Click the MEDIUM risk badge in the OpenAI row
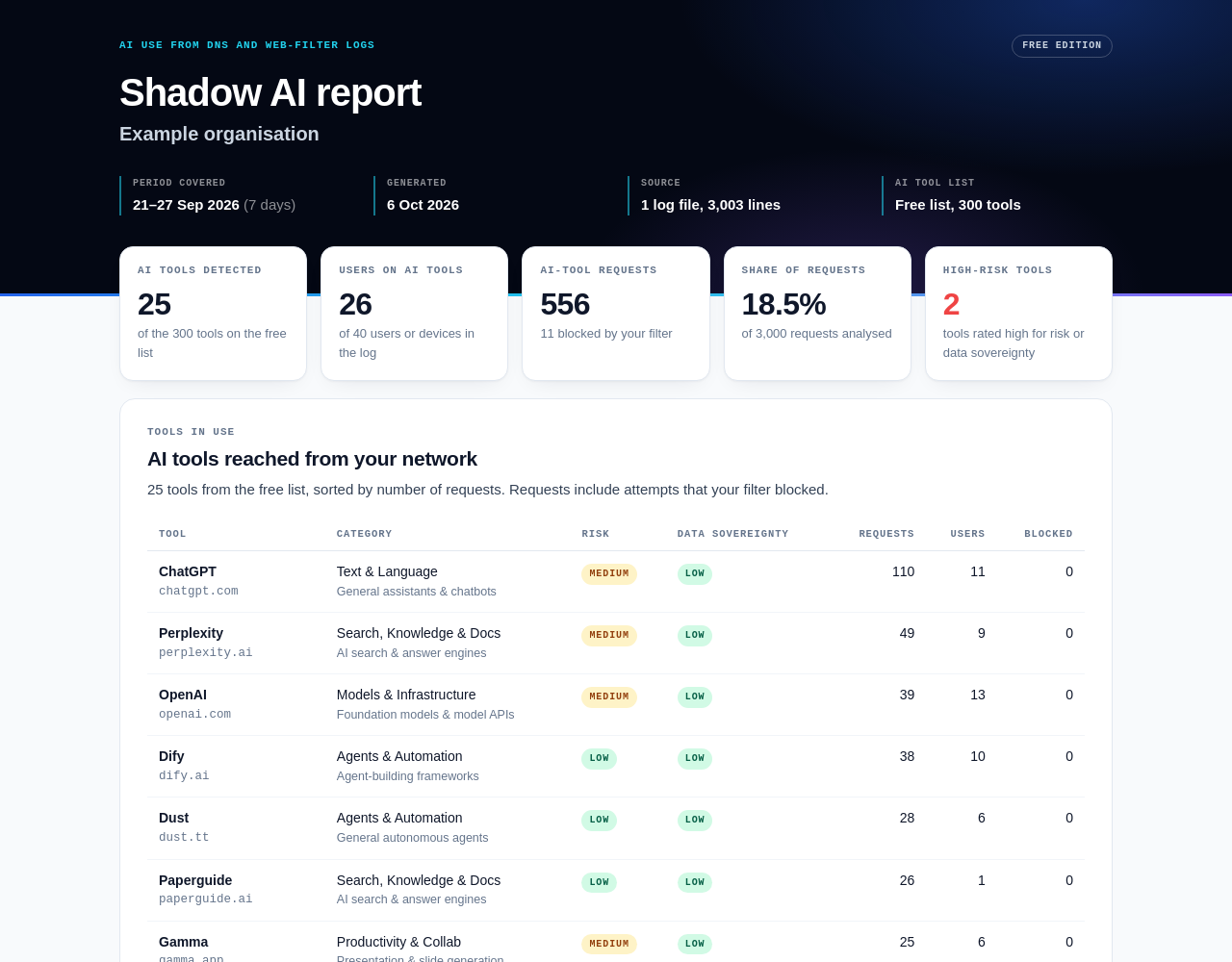1232x962 pixels. click(609, 697)
